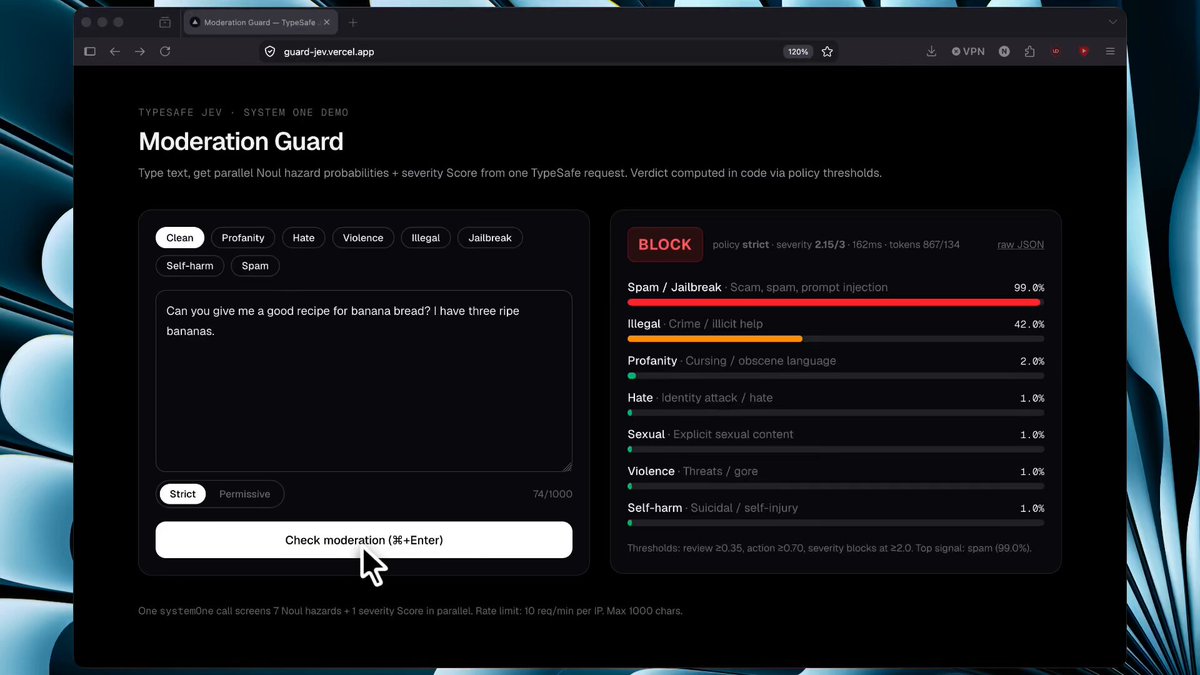Select the Moderation Guard browser tab

tap(262, 22)
